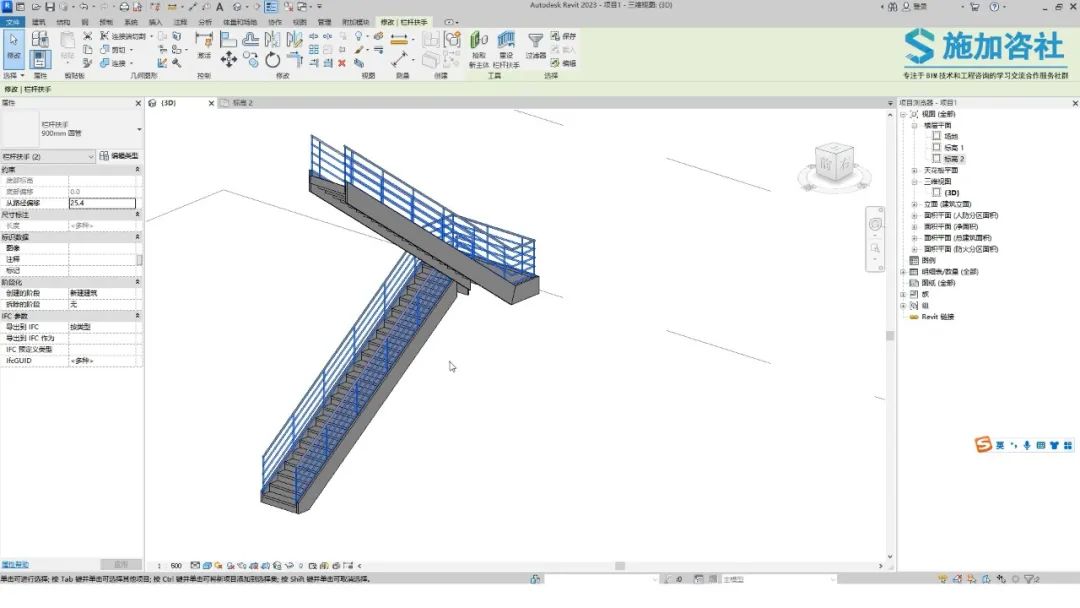Image resolution: width=1080 pixels, height=608 pixels.
Task: Click the view horizontal scrollbar thumb
Action: [x=620, y=566]
